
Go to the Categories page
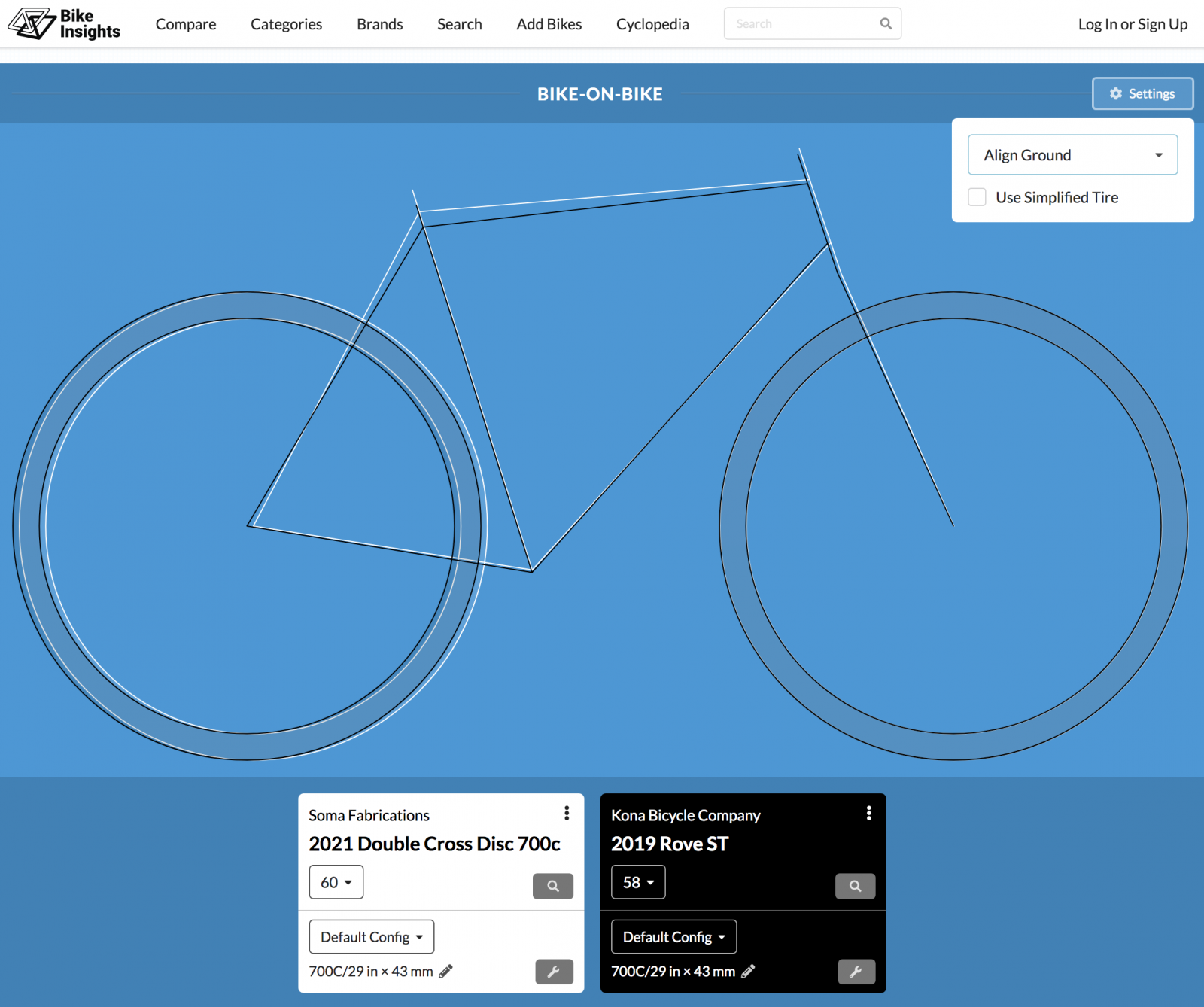pyautogui.click(x=286, y=24)
